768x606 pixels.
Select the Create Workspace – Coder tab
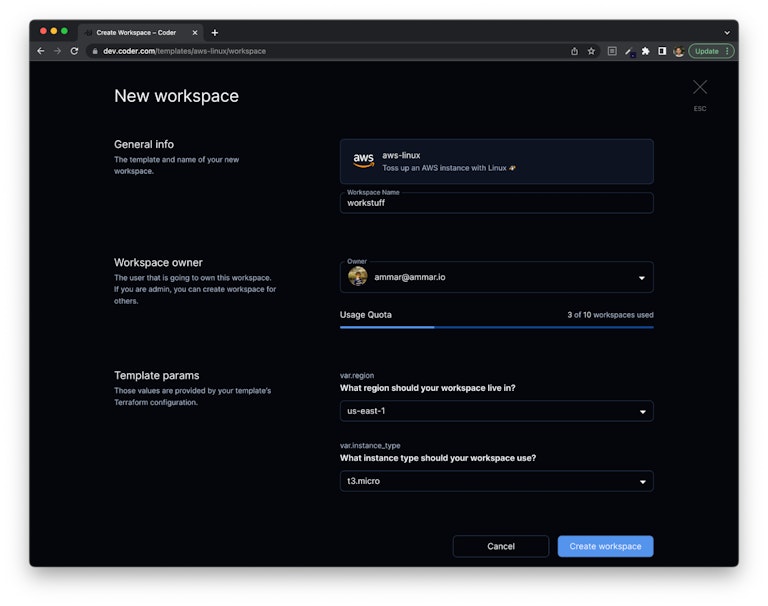[x=141, y=33]
